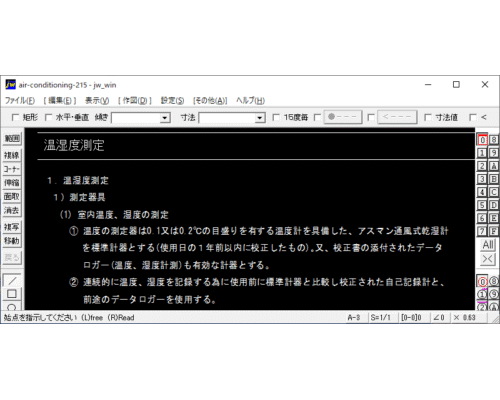Tick the < checkbox at toolbar end
The width and height of the screenshot is (500, 400).
[x=473, y=117]
